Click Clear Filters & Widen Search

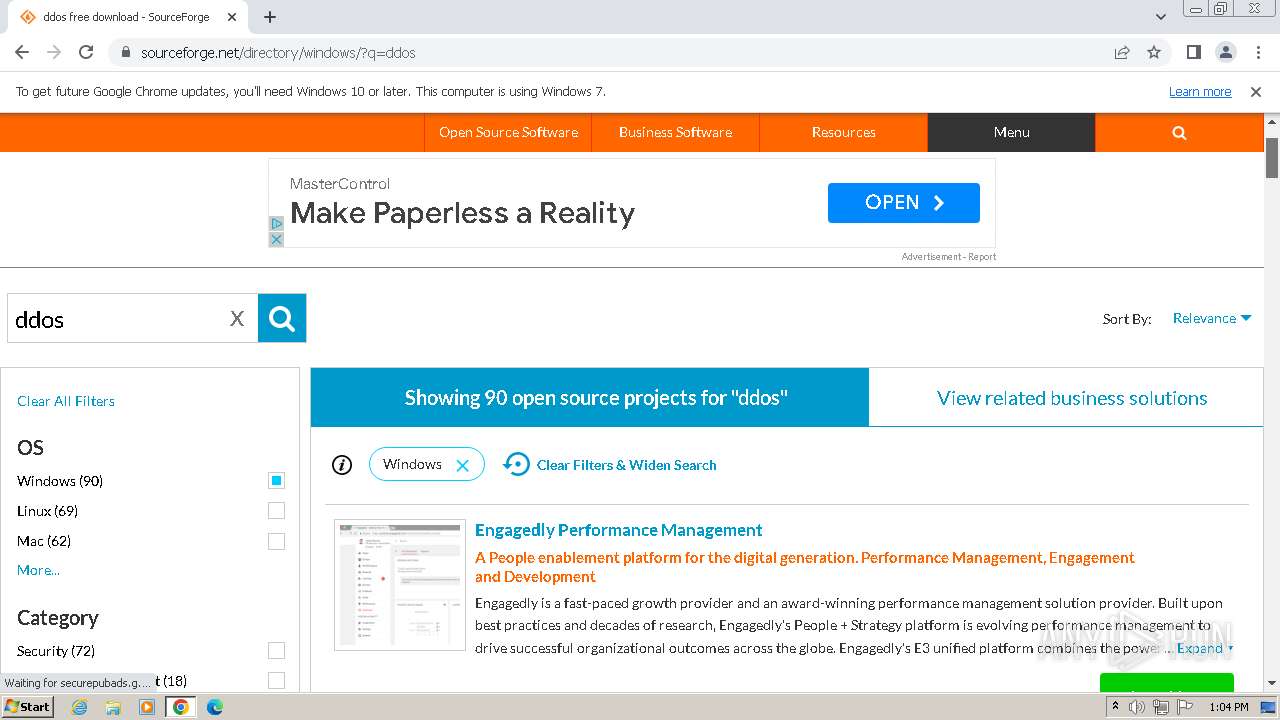pyautogui.click(x=610, y=465)
